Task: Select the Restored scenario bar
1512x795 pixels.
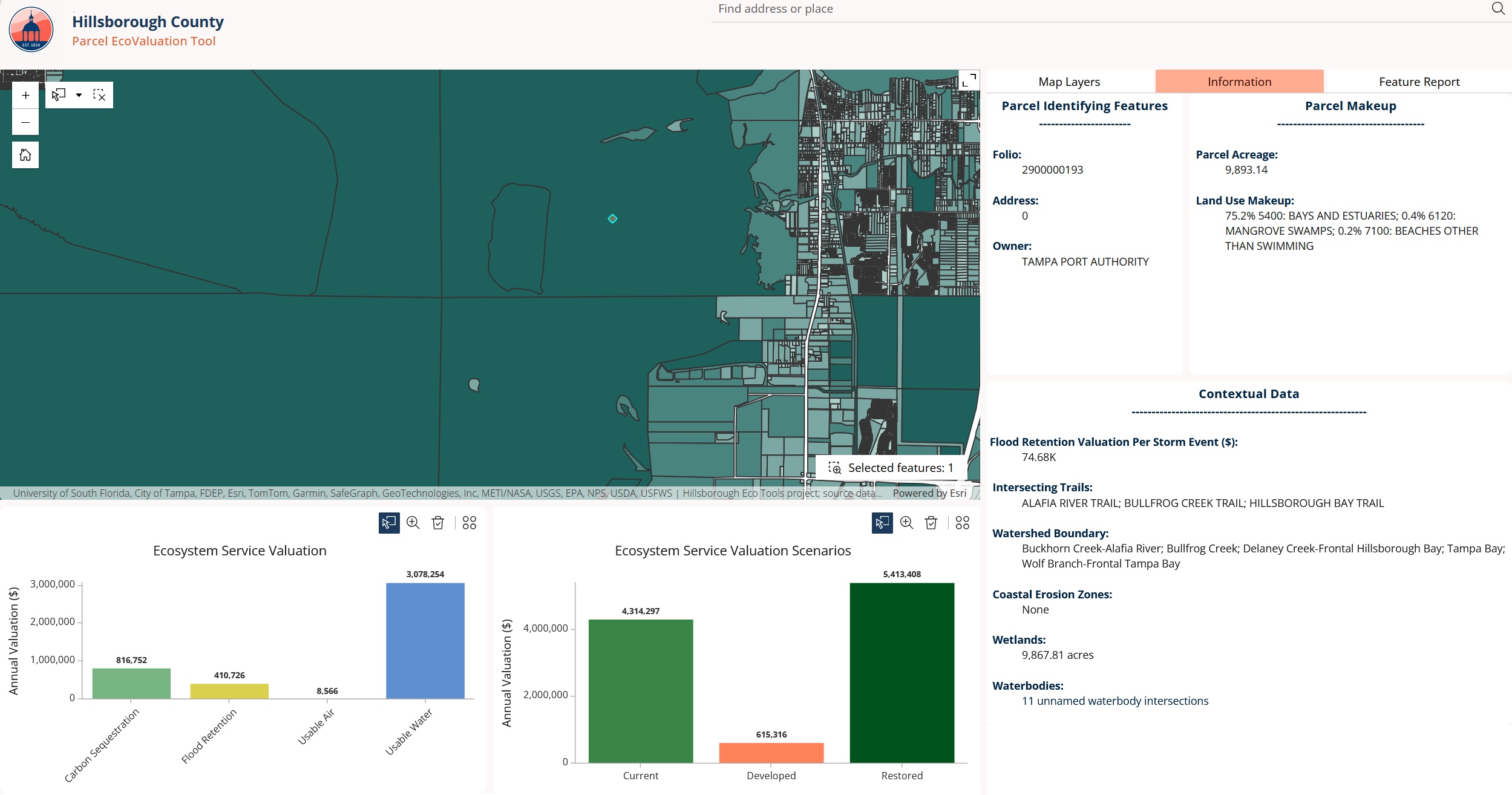Action: pos(902,673)
